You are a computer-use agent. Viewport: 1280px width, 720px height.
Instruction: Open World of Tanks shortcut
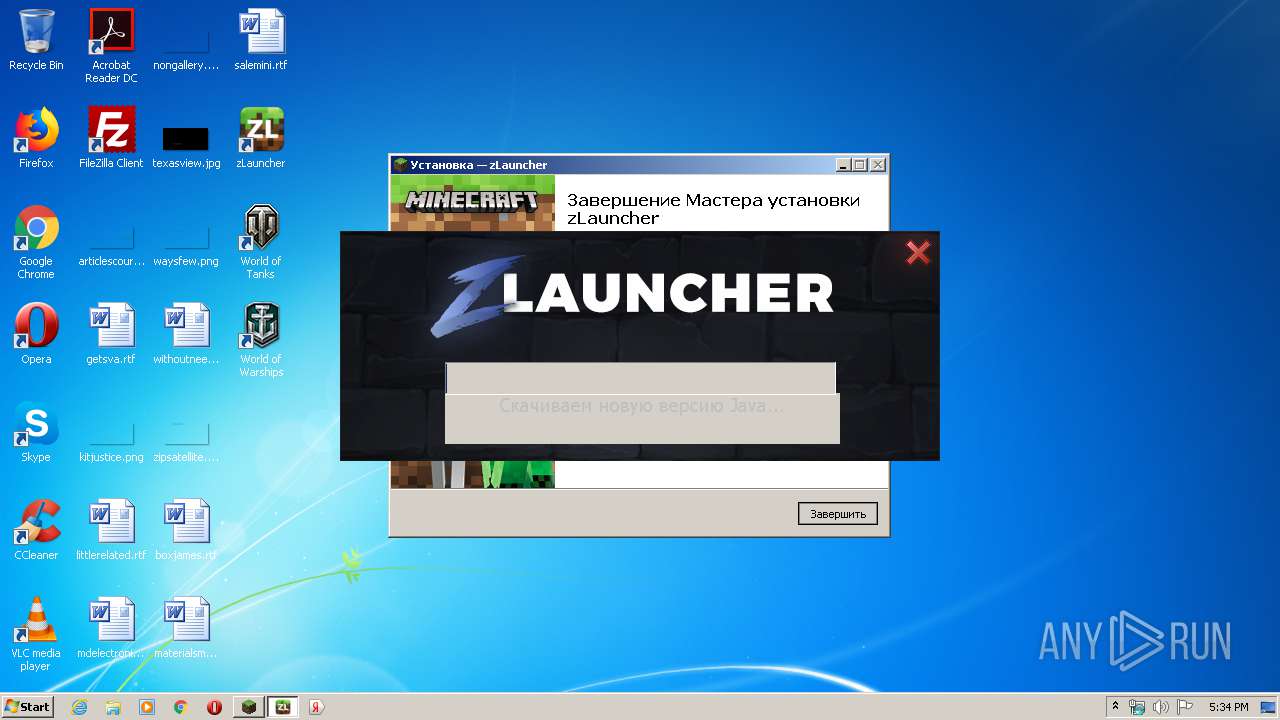(261, 242)
